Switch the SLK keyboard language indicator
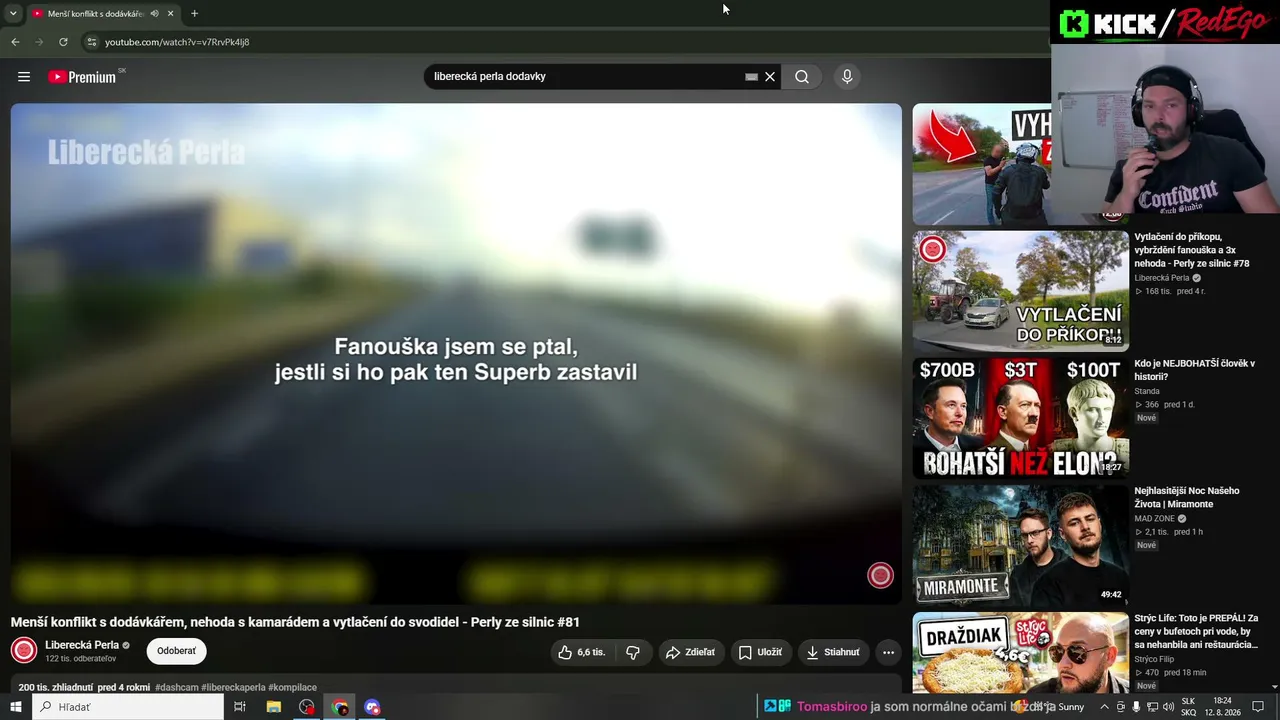This screenshot has width=1280, height=720. pyautogui.click(x=1188, y=707)
